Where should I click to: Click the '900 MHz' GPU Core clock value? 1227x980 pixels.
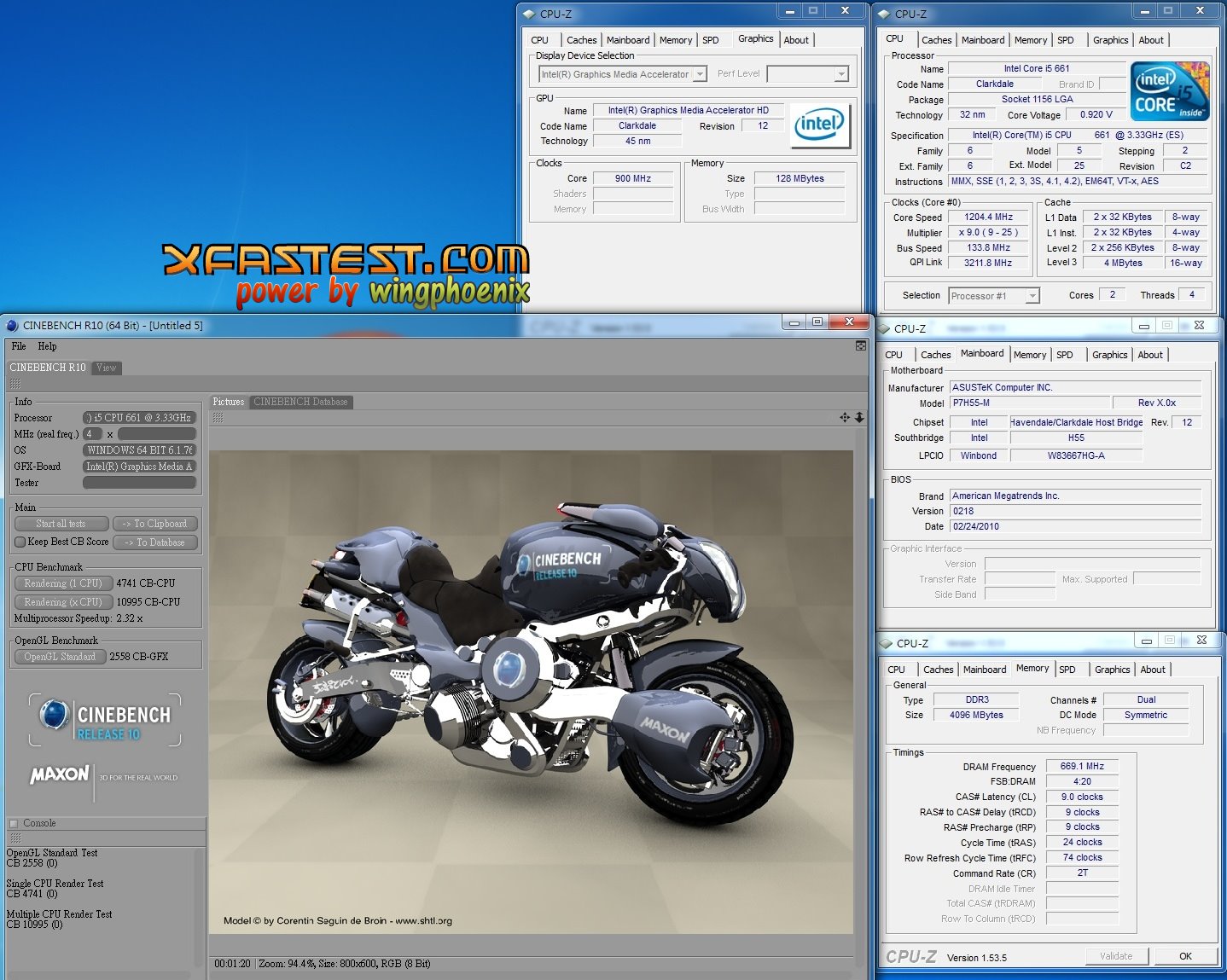[633, 178]
